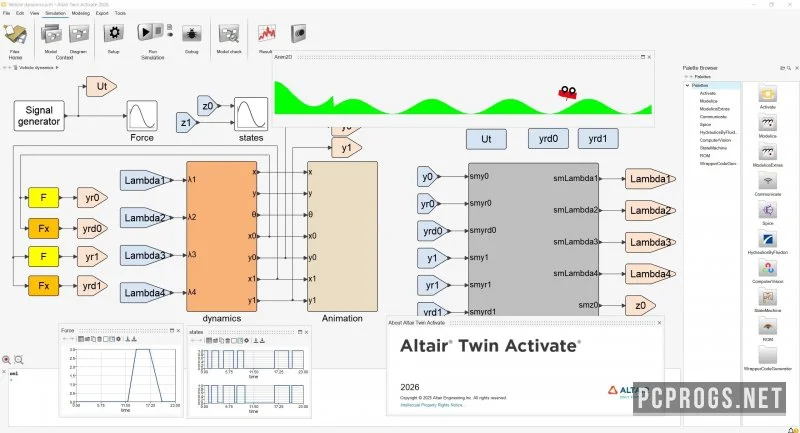This screenshot has height=433, width=800.
Task: Open the Modelica palette folder icon
Action: 767,123
